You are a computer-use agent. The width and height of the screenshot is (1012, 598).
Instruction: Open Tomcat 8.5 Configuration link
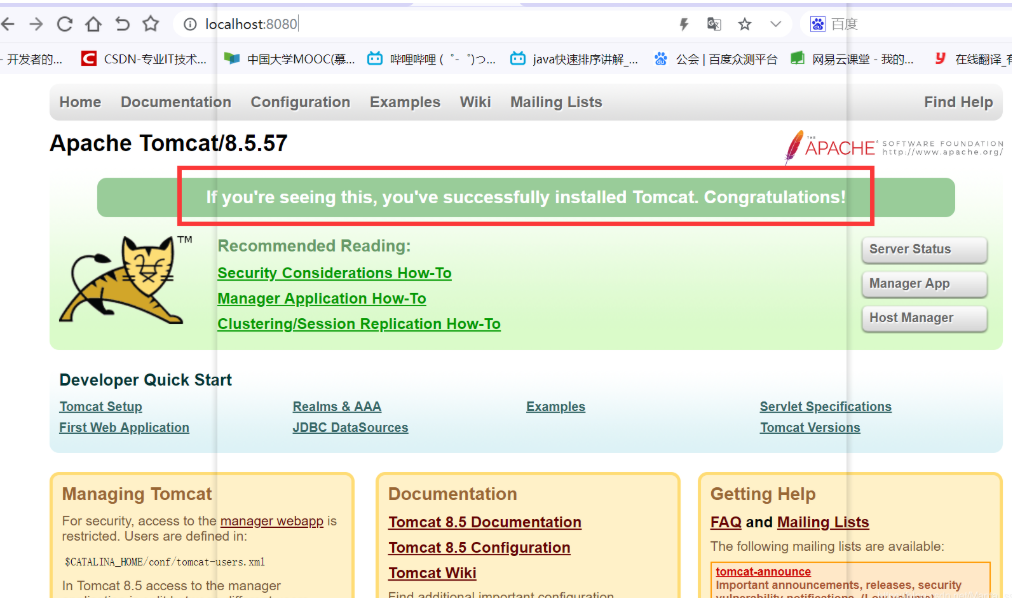(480, 548)
